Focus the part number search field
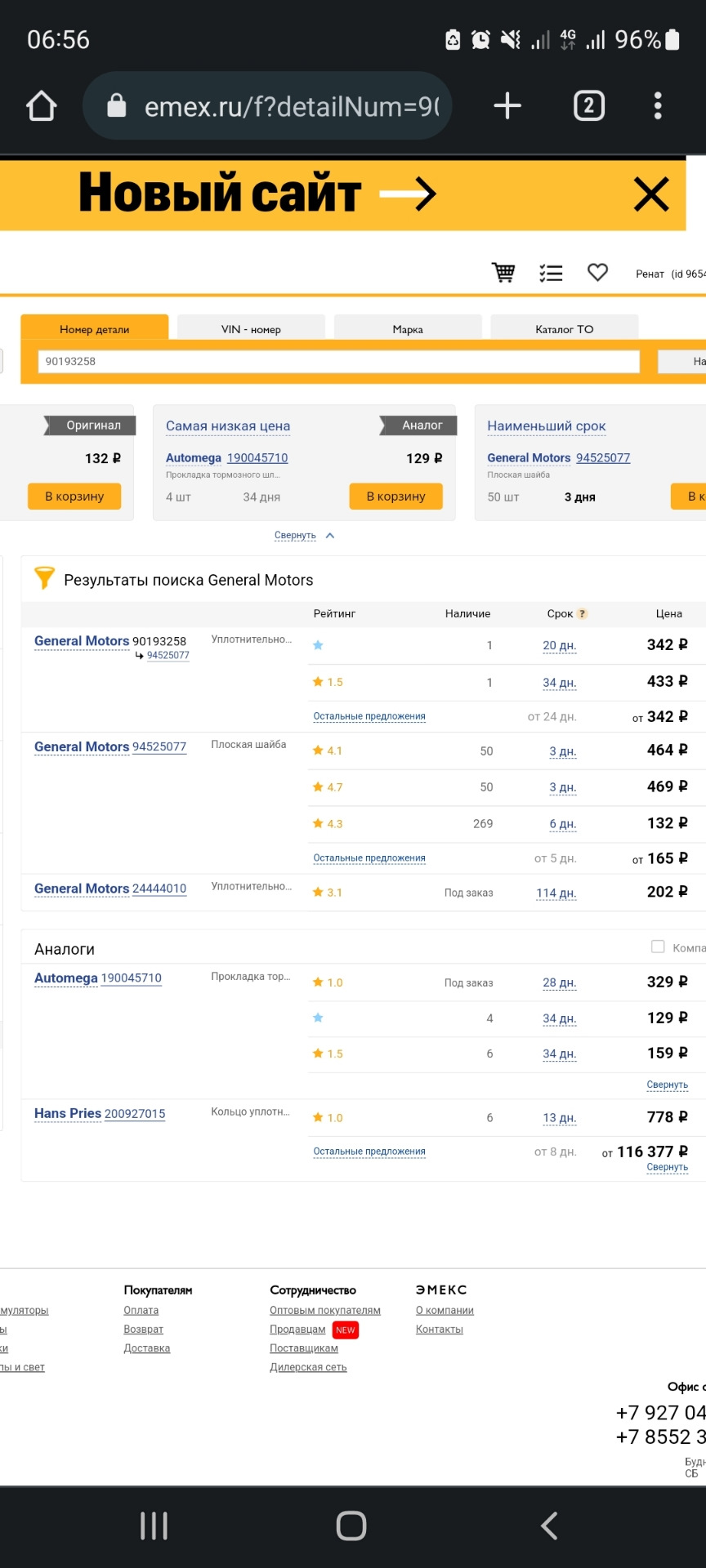The height and width of the screenshot is (1568, 706). [x=338, y=362]
